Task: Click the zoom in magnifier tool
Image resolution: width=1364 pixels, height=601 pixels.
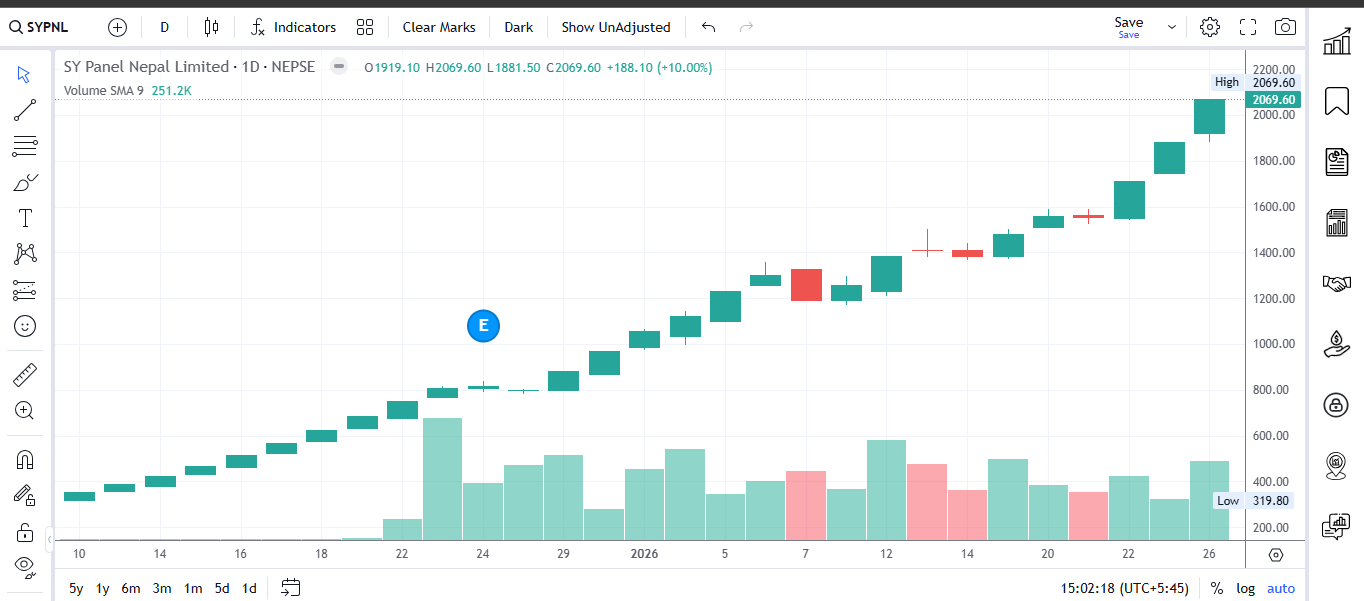Action: [x=25, y=410]
